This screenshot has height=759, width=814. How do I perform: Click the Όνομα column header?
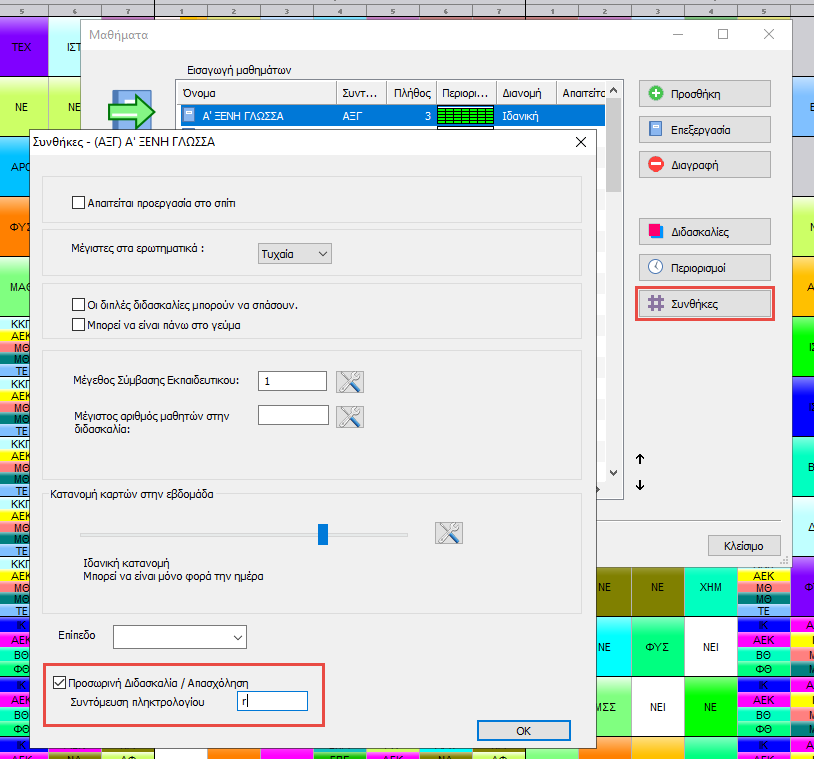click(256, 91)
